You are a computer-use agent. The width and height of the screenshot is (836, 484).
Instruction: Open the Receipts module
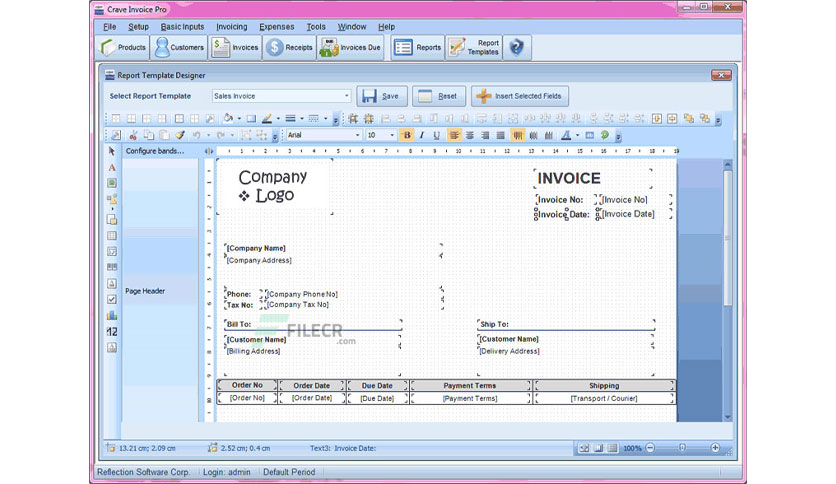tap(290, 47)
